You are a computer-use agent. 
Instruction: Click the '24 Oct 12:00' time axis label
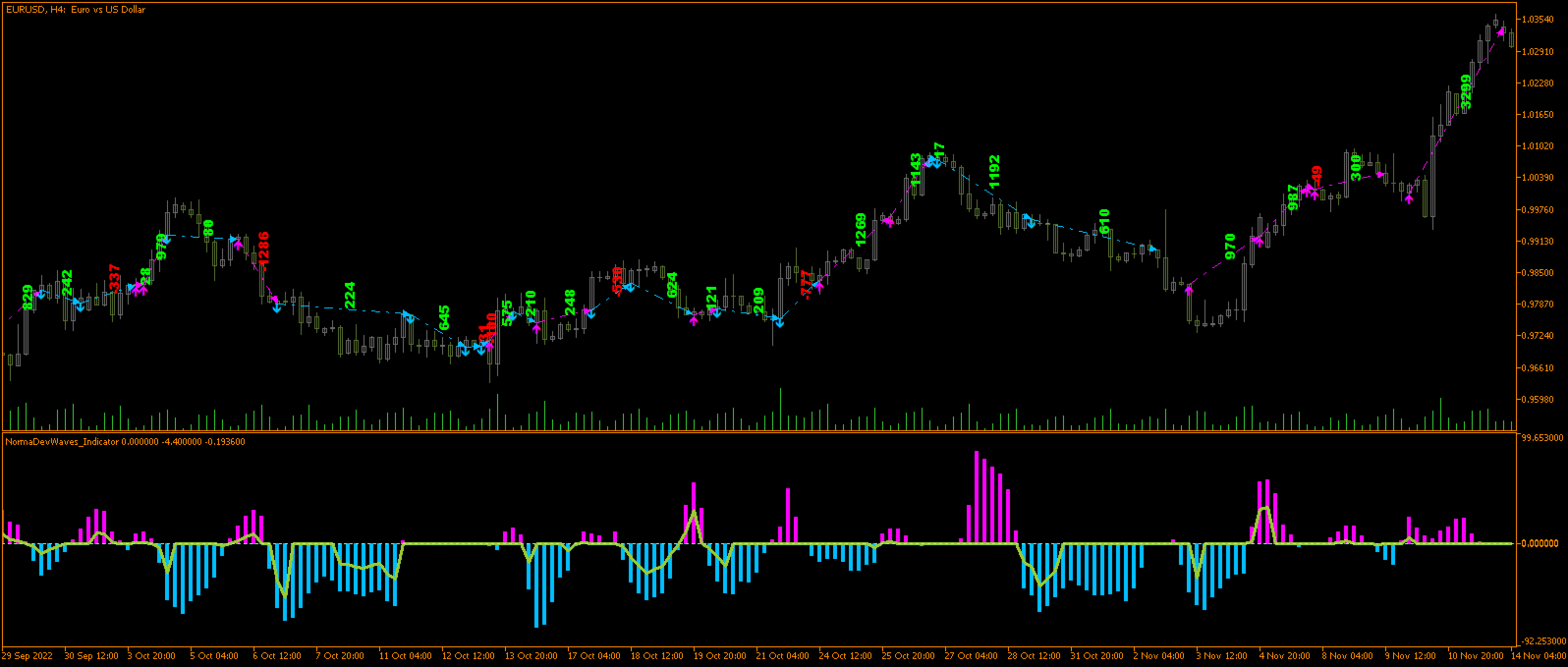[x=846, y=655]
